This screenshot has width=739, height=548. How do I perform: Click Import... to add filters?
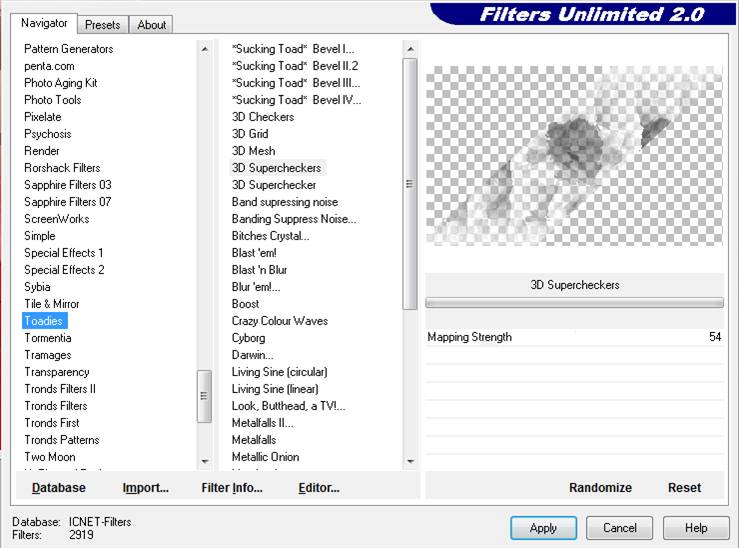[145, 488]
